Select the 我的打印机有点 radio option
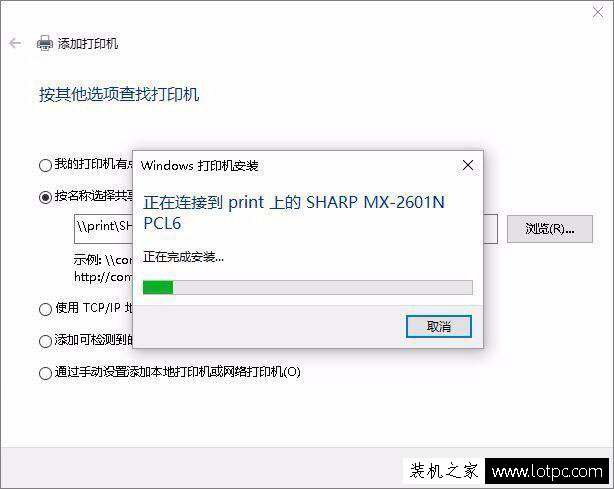The width and height of the screenshot is (614, 489). 45,165
